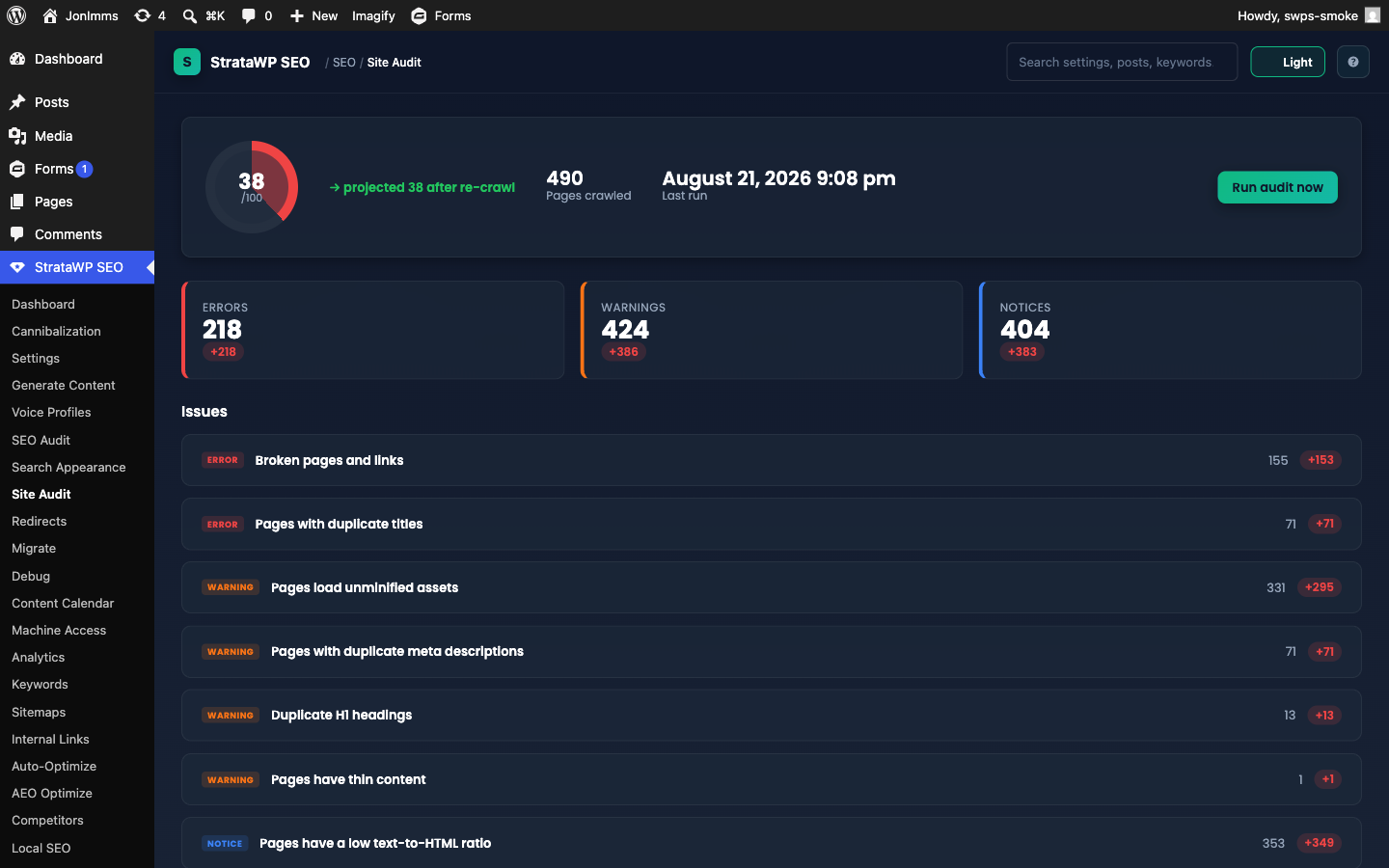Open Machine Access
The height and width of the screenshot is (868, 1389).
point(59,630)
